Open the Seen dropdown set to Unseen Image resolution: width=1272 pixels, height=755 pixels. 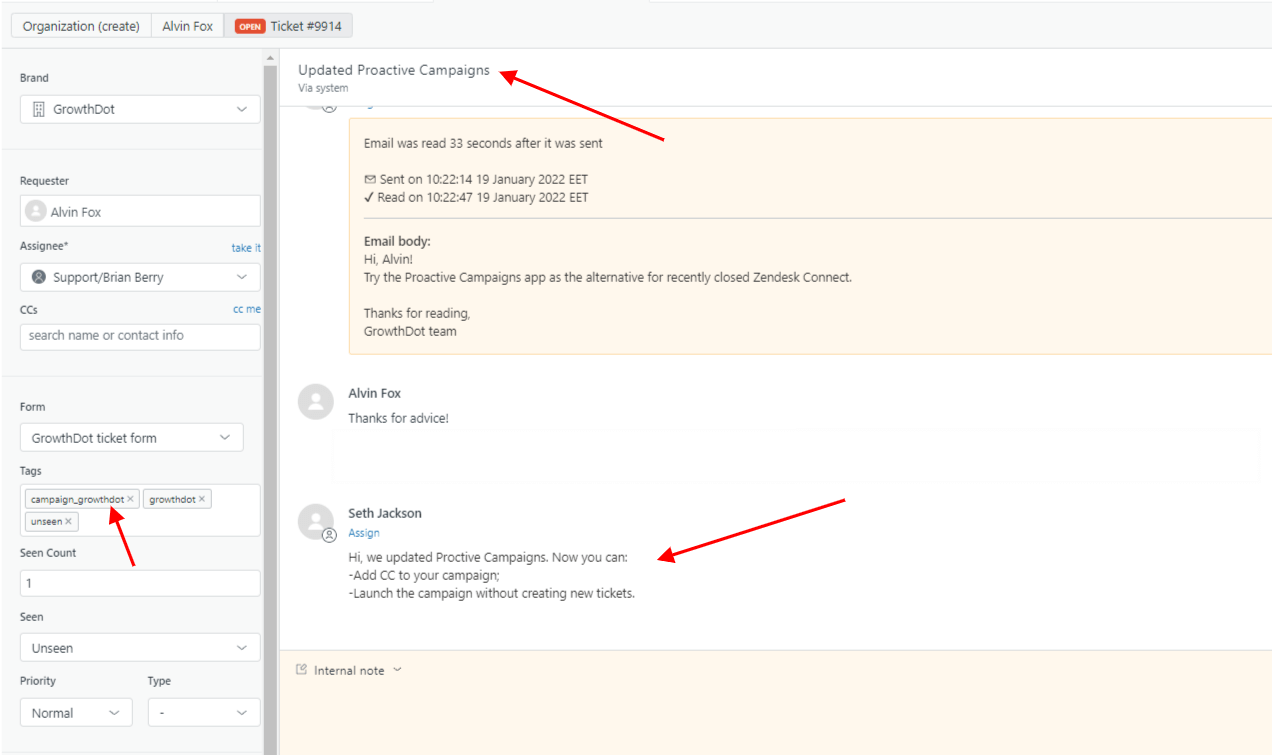click(140, 648)
